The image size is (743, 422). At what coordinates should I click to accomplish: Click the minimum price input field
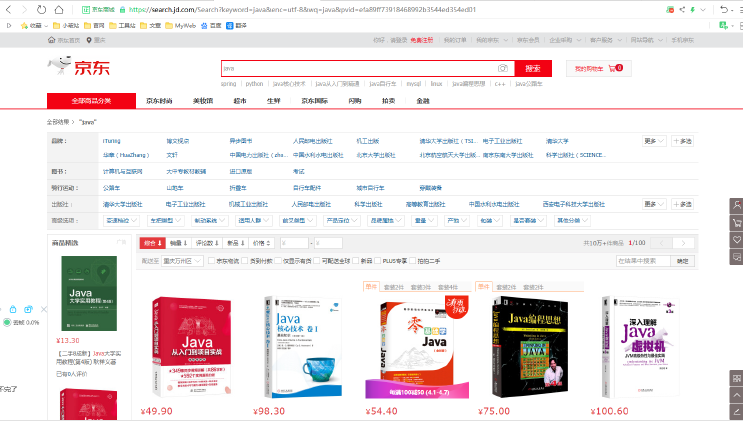point(296,243)
